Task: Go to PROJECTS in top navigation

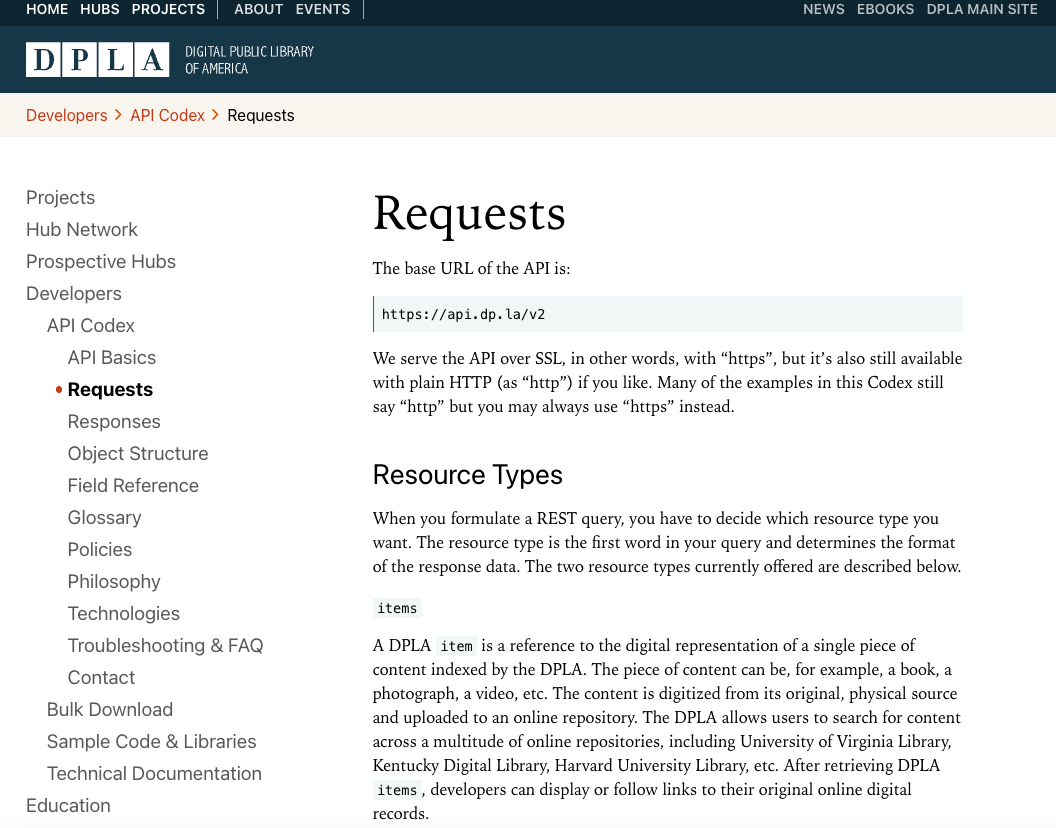Action: click(x=168, y=9)
